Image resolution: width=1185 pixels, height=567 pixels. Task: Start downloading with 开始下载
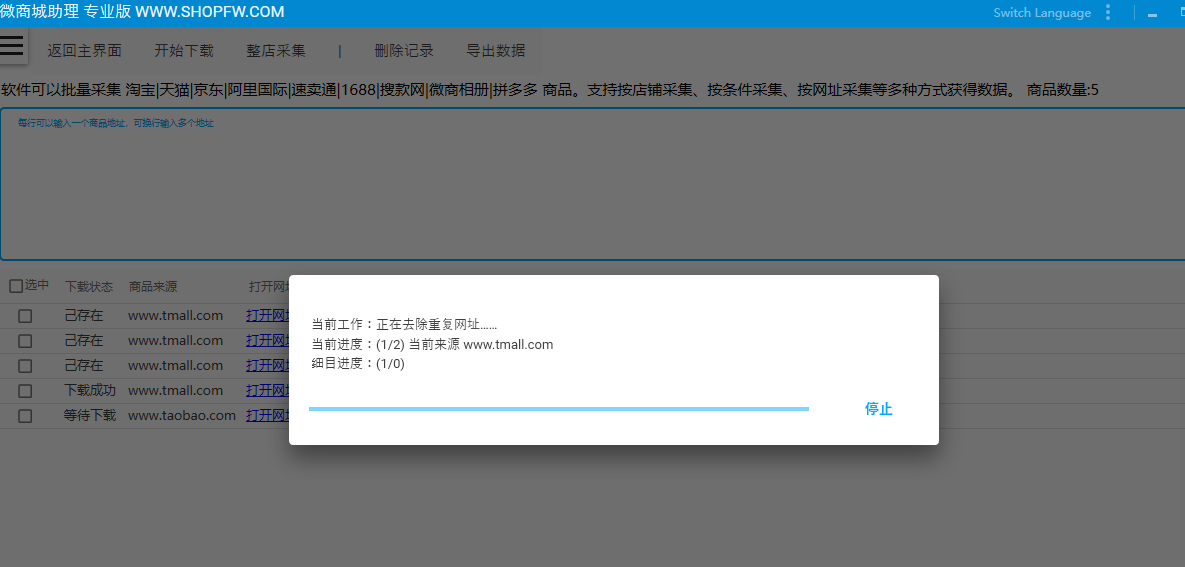tap(184, 51)
